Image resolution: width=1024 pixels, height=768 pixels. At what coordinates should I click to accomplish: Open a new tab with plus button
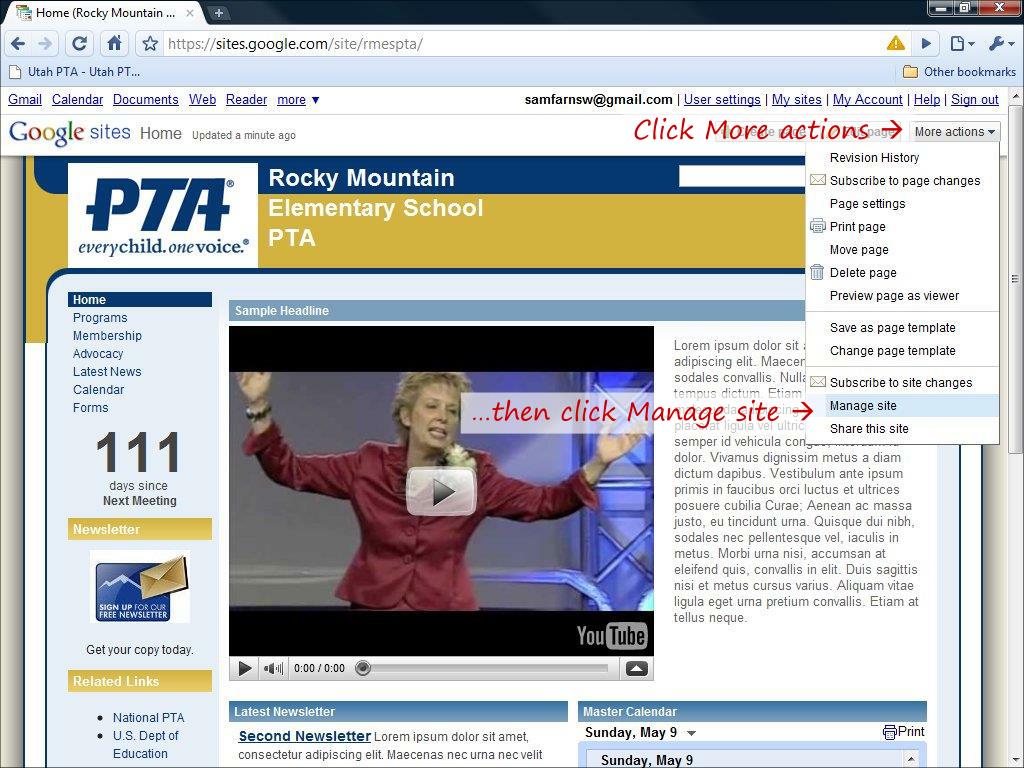(218, 12)
